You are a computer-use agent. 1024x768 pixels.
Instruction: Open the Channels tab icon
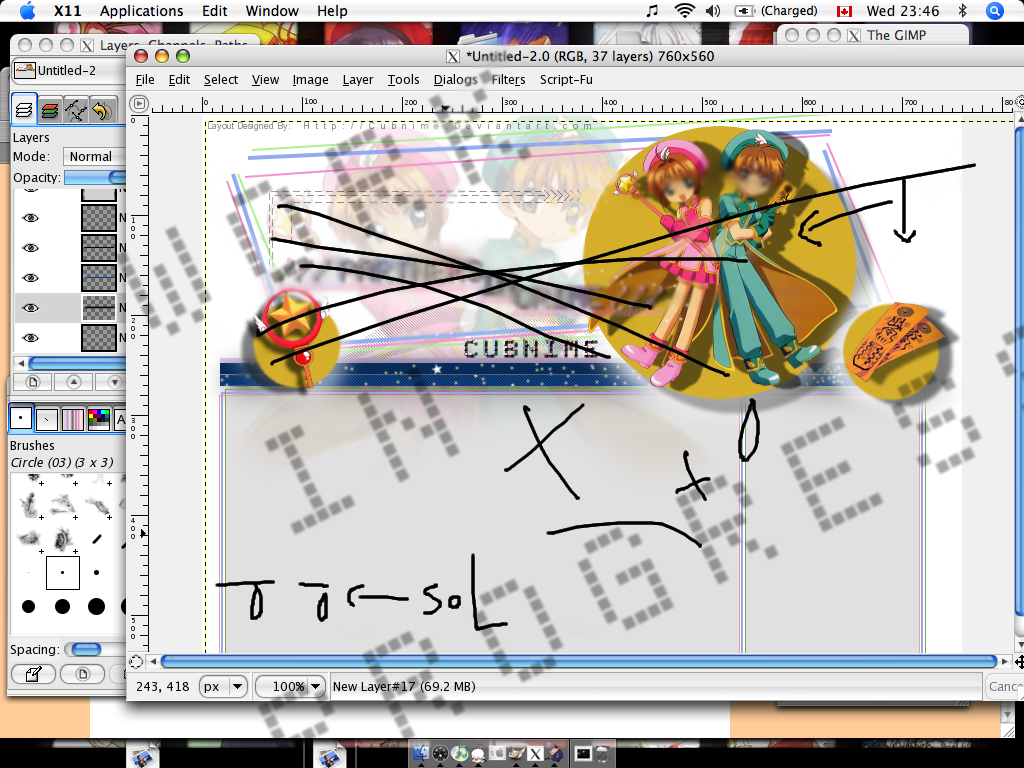click(50, 110)
